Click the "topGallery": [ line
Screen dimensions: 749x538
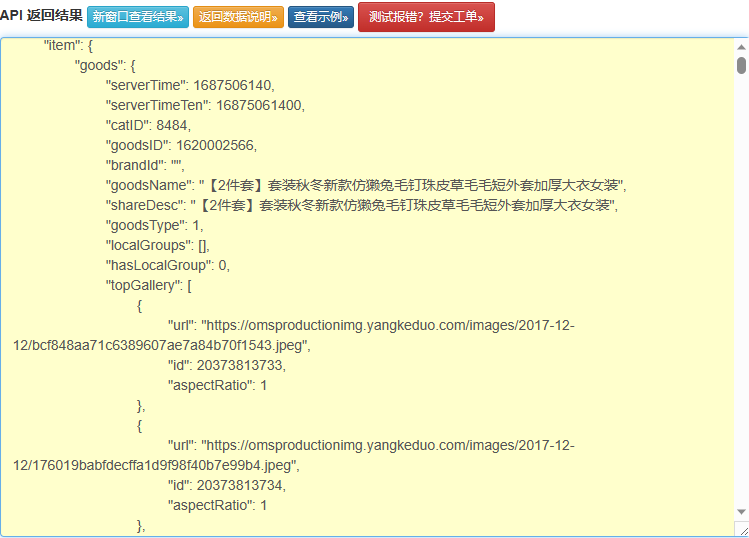pyautogui.click(x=149, y=286)
